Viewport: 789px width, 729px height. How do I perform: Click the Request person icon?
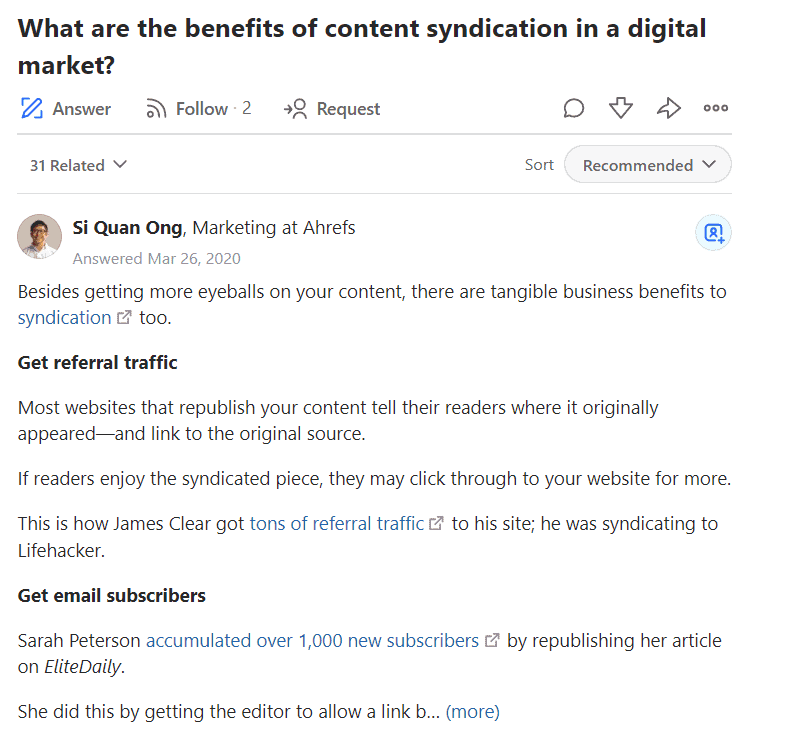tap(295, 109)
